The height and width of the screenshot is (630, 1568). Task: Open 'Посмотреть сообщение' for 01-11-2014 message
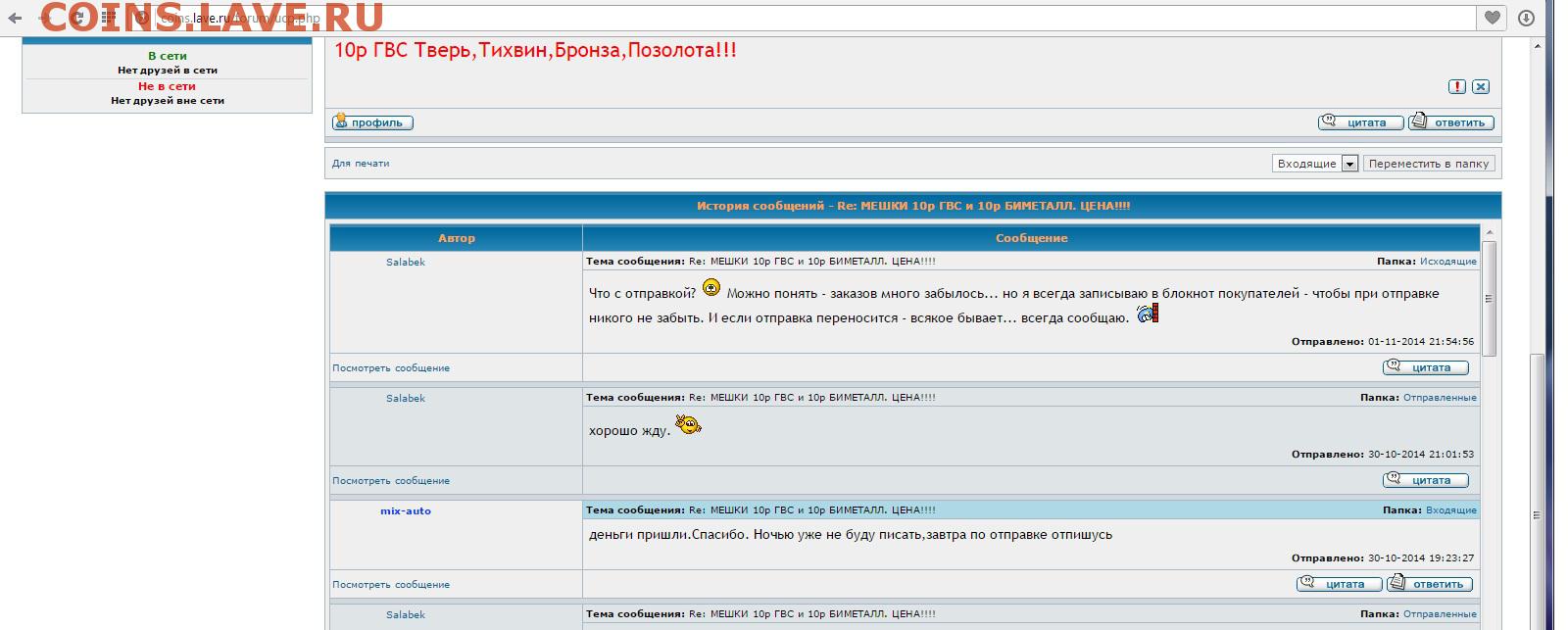pyautogui.click(x=391, y=368)
